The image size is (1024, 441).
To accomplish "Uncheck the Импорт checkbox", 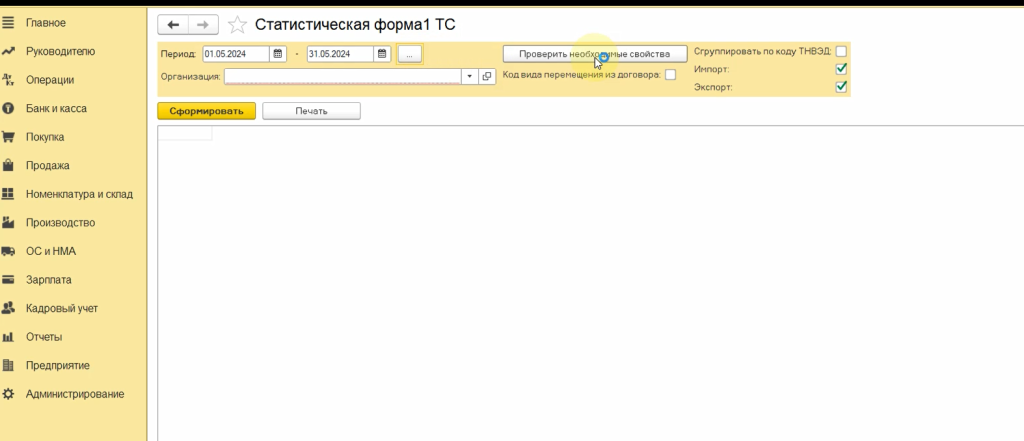I will 841,69.
